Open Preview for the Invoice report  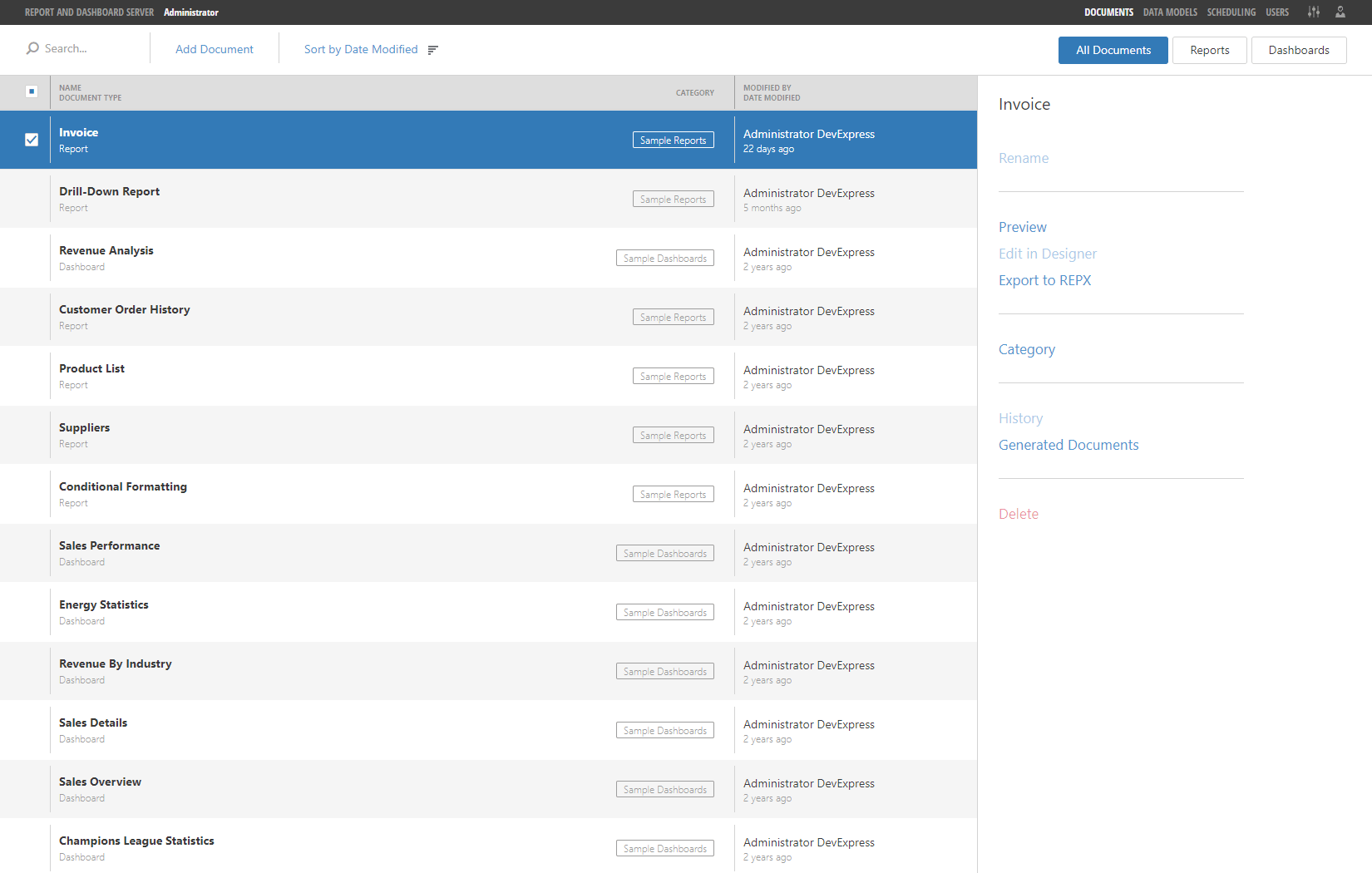(x=1023, y=226)
